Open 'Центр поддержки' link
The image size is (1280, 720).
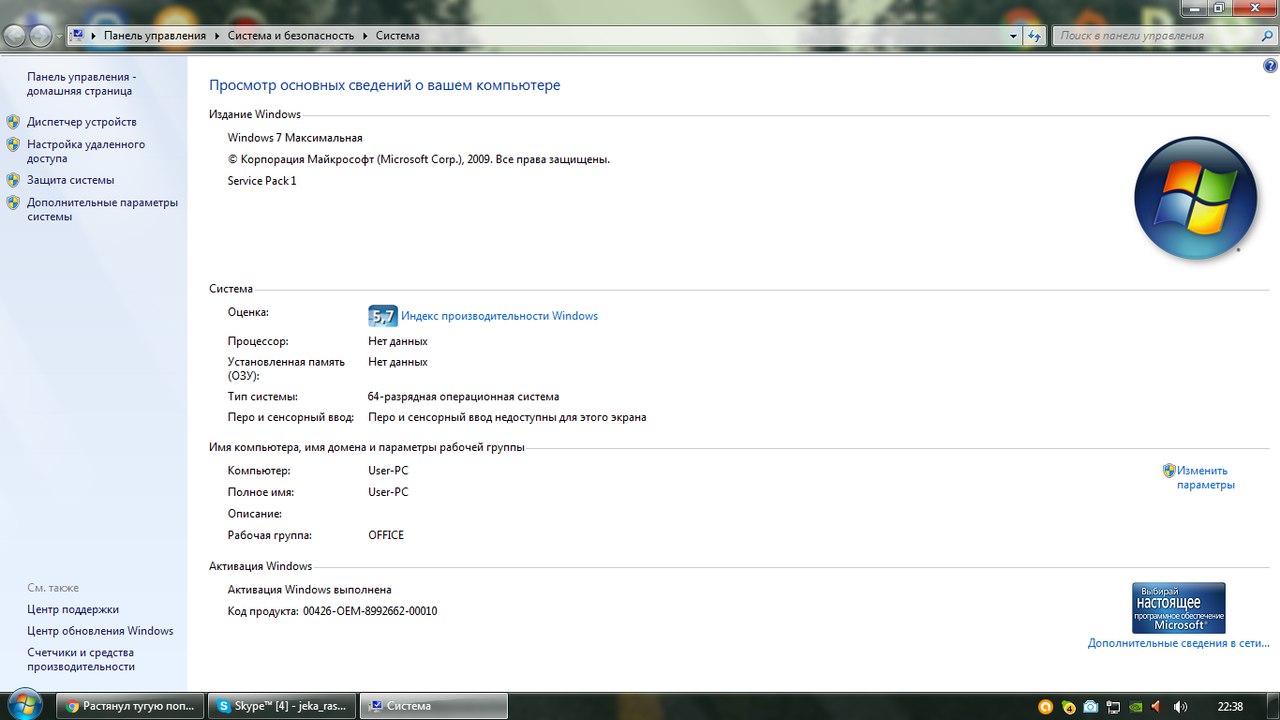pos(73,610)
